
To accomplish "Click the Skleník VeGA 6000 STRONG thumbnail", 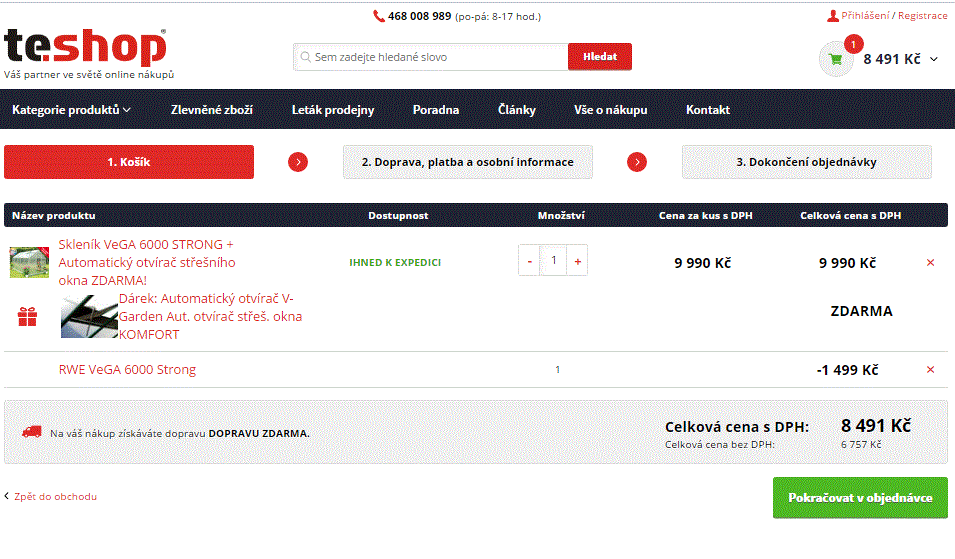I will [x=29, y=262].
